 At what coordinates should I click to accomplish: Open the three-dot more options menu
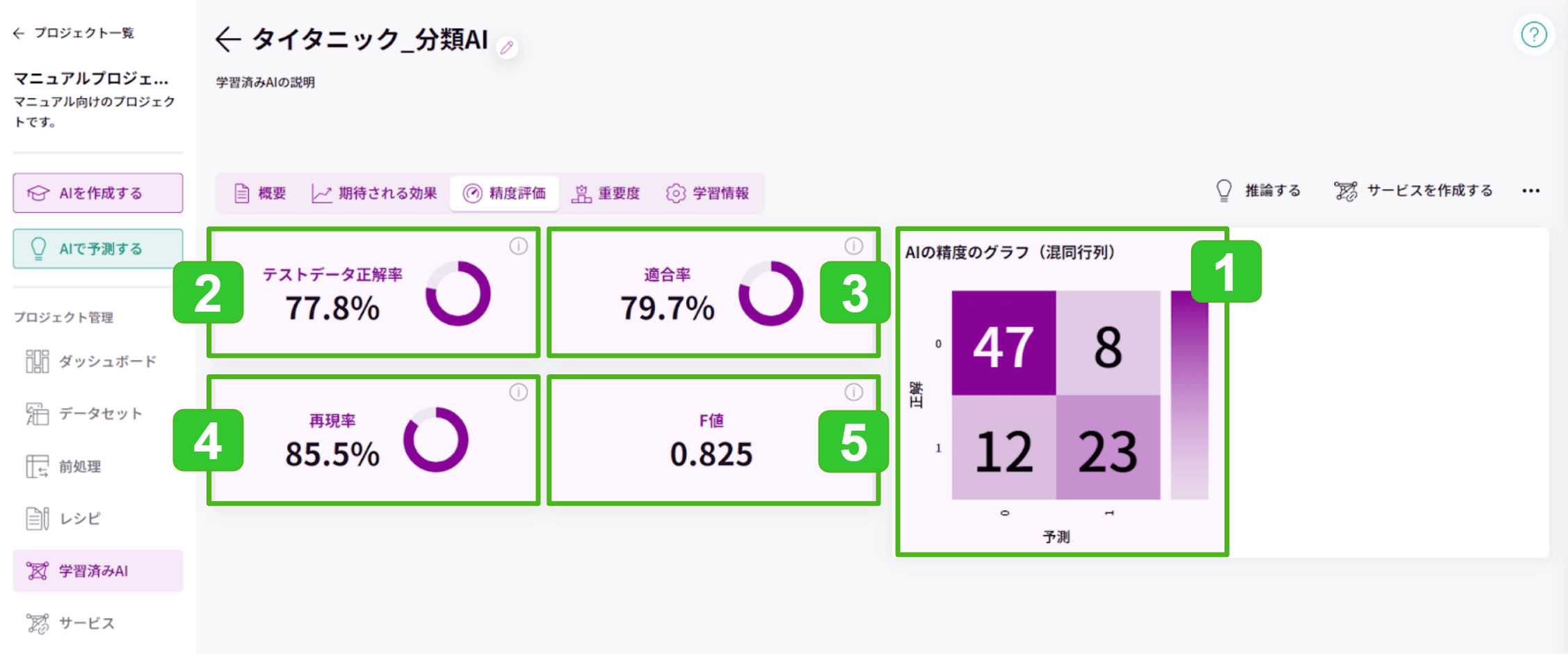[x=1530, y=191]
